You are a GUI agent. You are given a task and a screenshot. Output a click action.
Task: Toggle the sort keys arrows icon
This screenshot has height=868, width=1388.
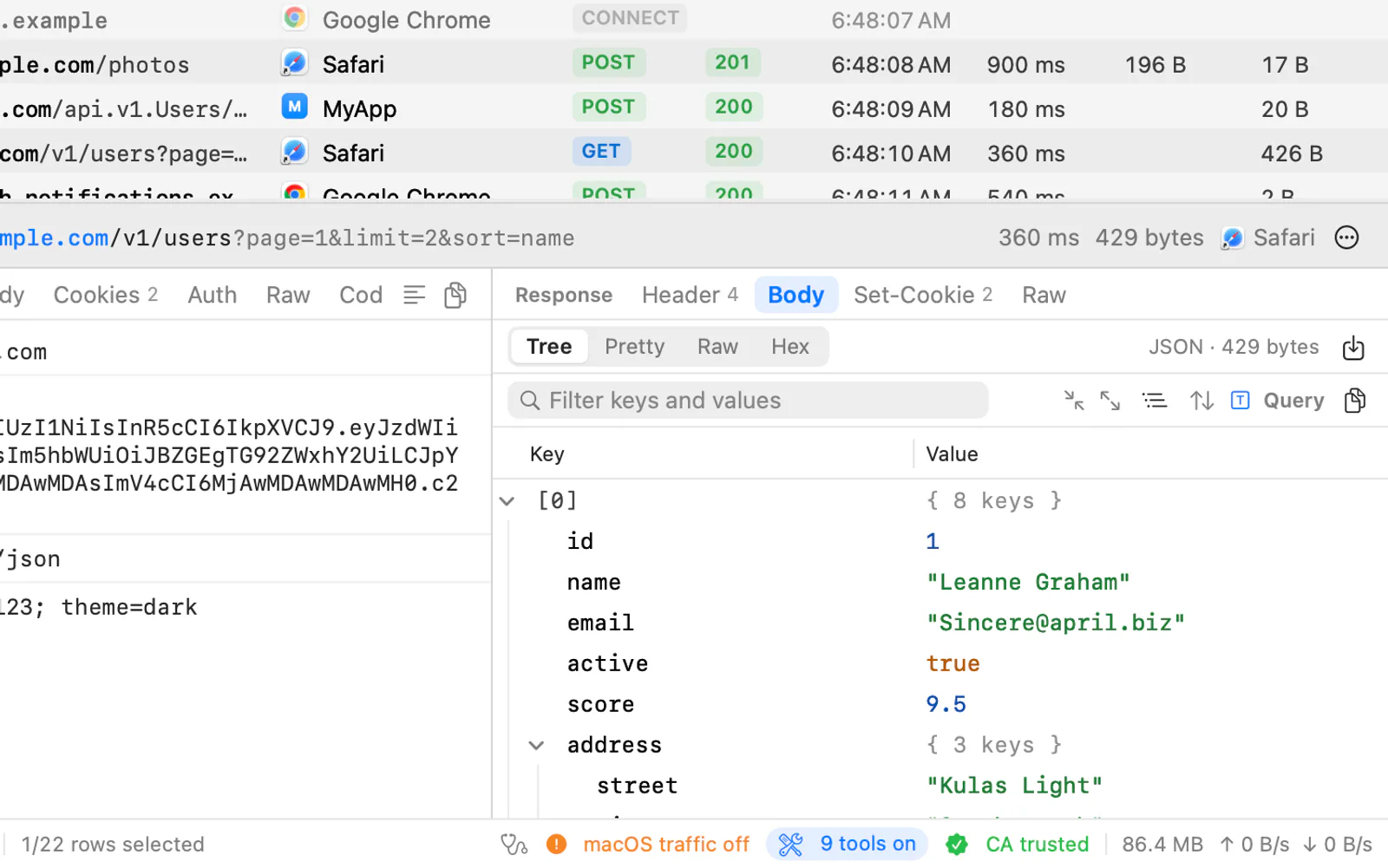pos(1201,401)
